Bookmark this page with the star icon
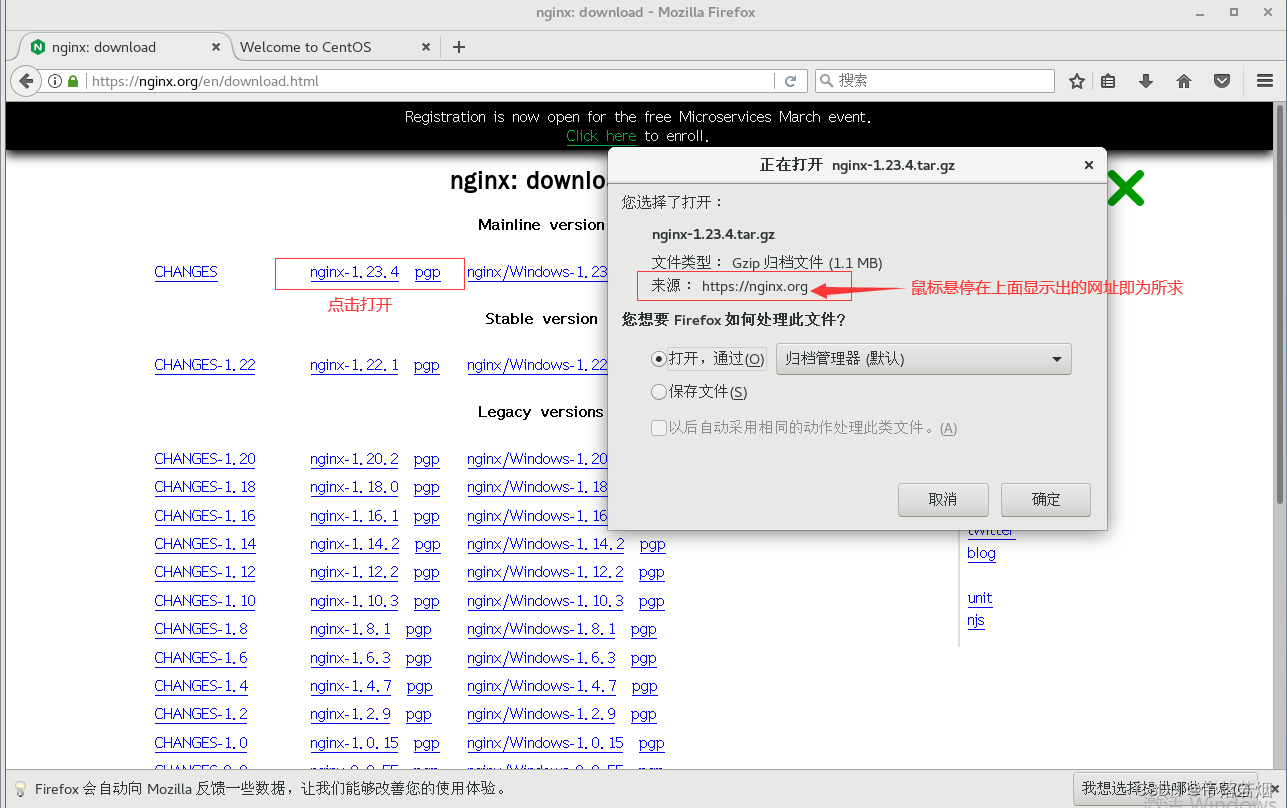 [x=1077, y=81]
